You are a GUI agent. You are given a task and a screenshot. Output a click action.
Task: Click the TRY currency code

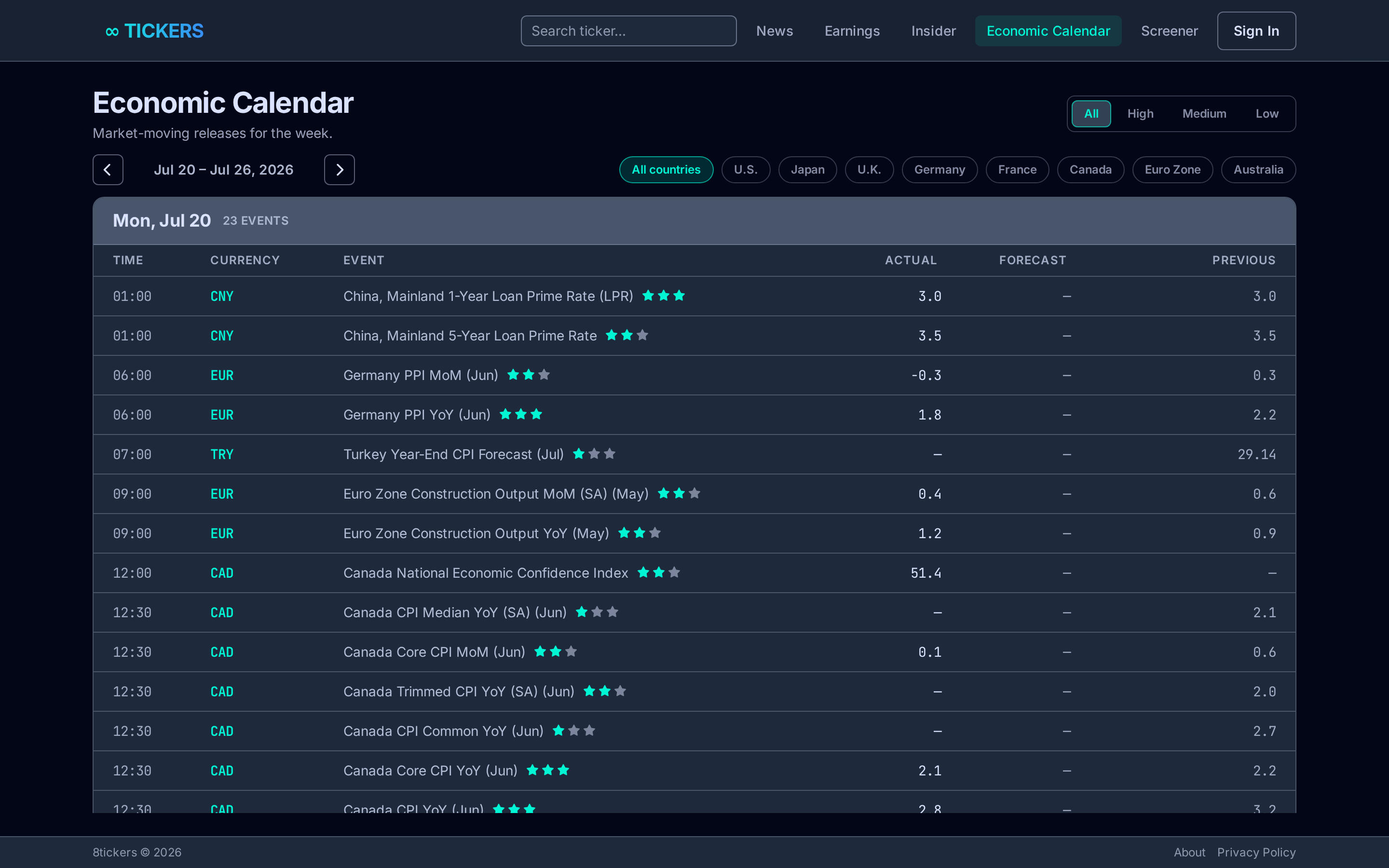click(221, 455)
